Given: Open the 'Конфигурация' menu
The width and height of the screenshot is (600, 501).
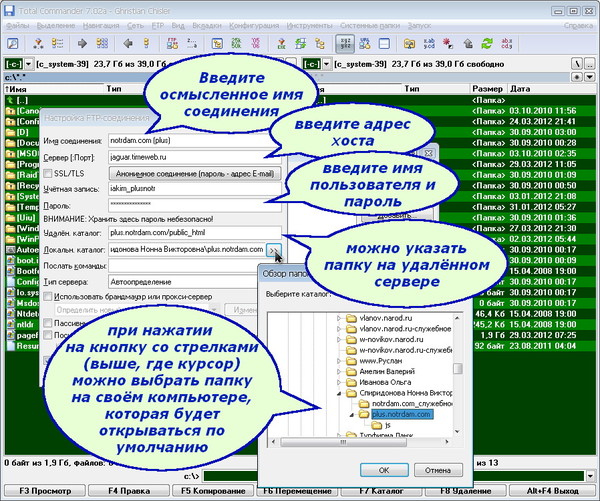Looking at the screenshot, I should point(254,26).
